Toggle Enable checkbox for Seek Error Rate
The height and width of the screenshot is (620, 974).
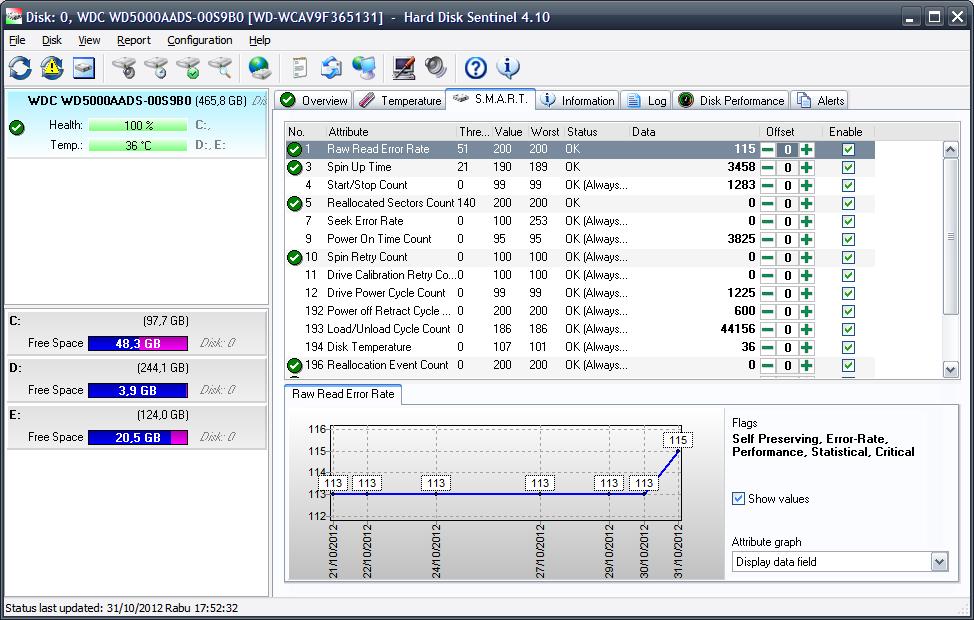coord(848,221)
